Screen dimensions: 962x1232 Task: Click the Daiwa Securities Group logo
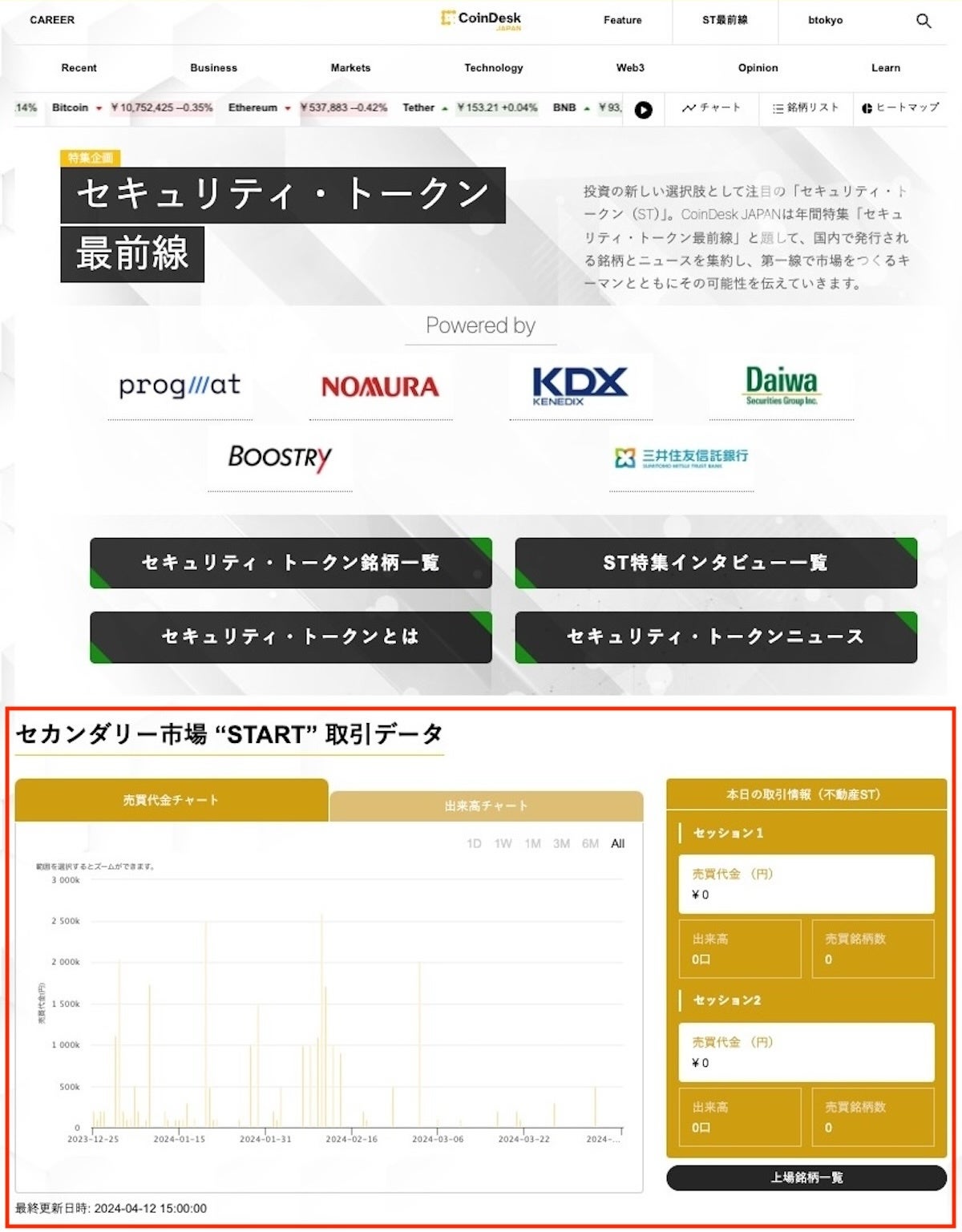pos(782,386)
